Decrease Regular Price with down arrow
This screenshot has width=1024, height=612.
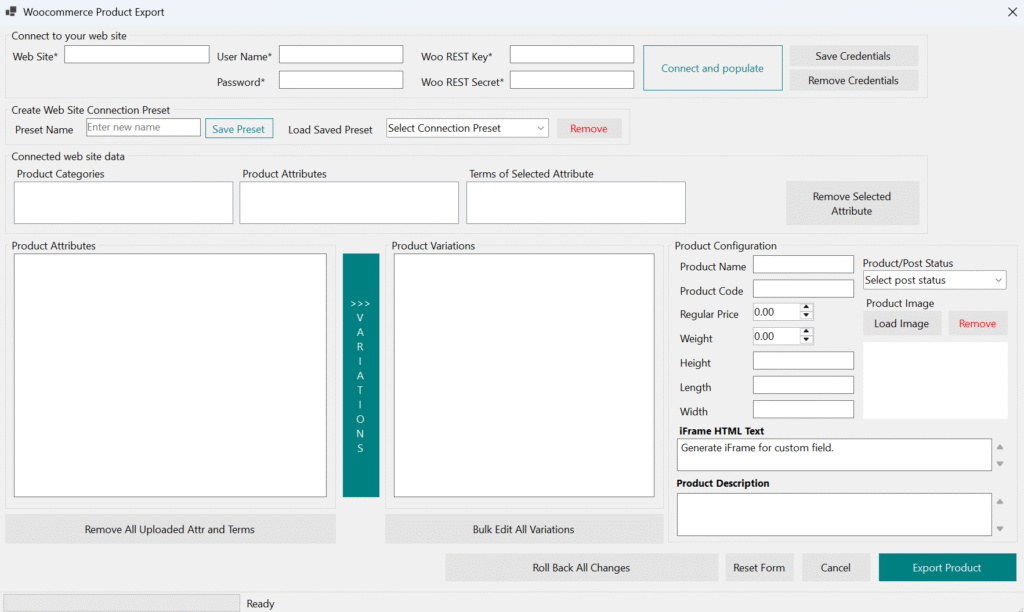[807, 316]
